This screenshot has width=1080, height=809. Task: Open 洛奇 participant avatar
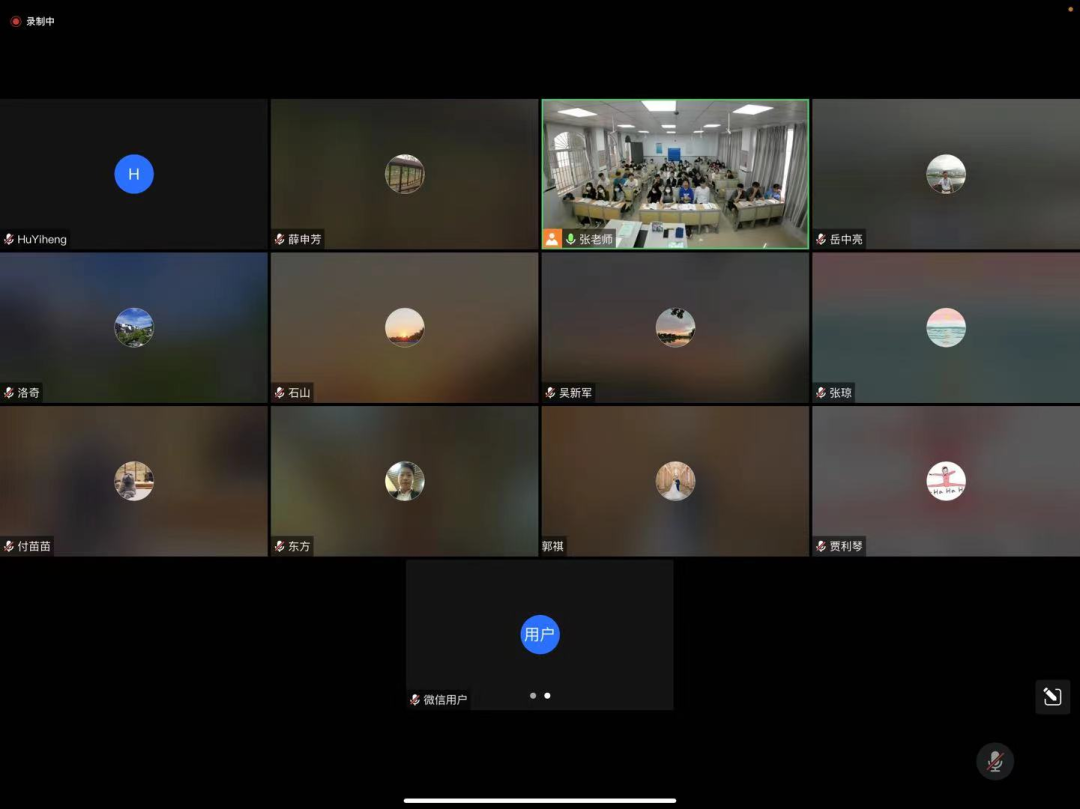[134, 327]
